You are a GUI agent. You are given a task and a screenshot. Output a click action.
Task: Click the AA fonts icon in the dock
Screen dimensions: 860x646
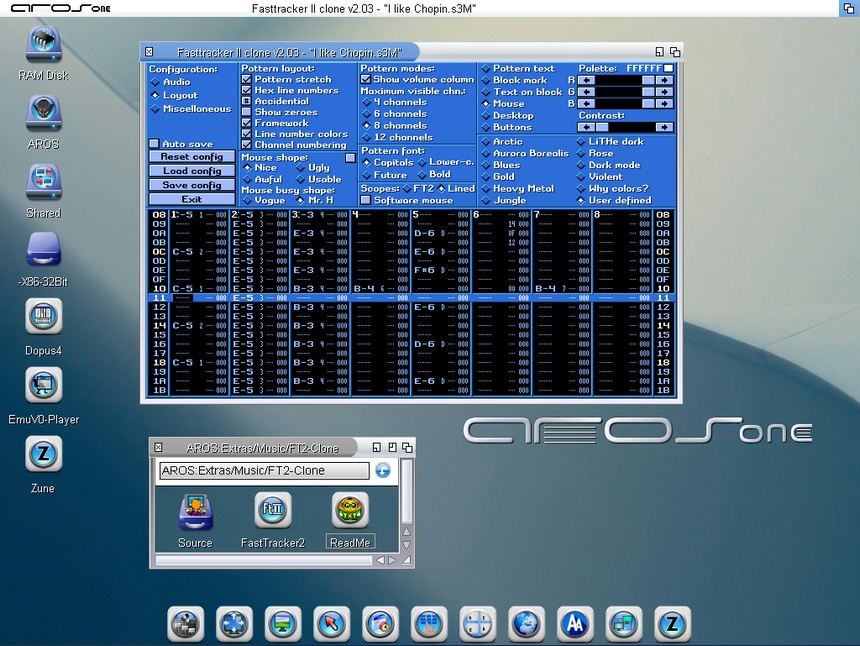(574, 624)
